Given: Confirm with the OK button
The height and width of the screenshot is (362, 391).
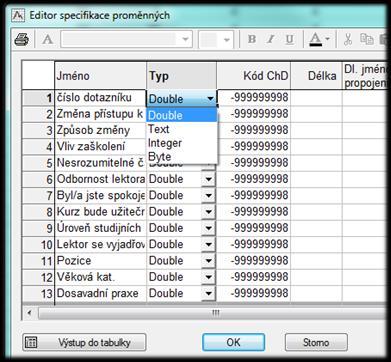Looking at the screenshot, I should pos(233,342).
